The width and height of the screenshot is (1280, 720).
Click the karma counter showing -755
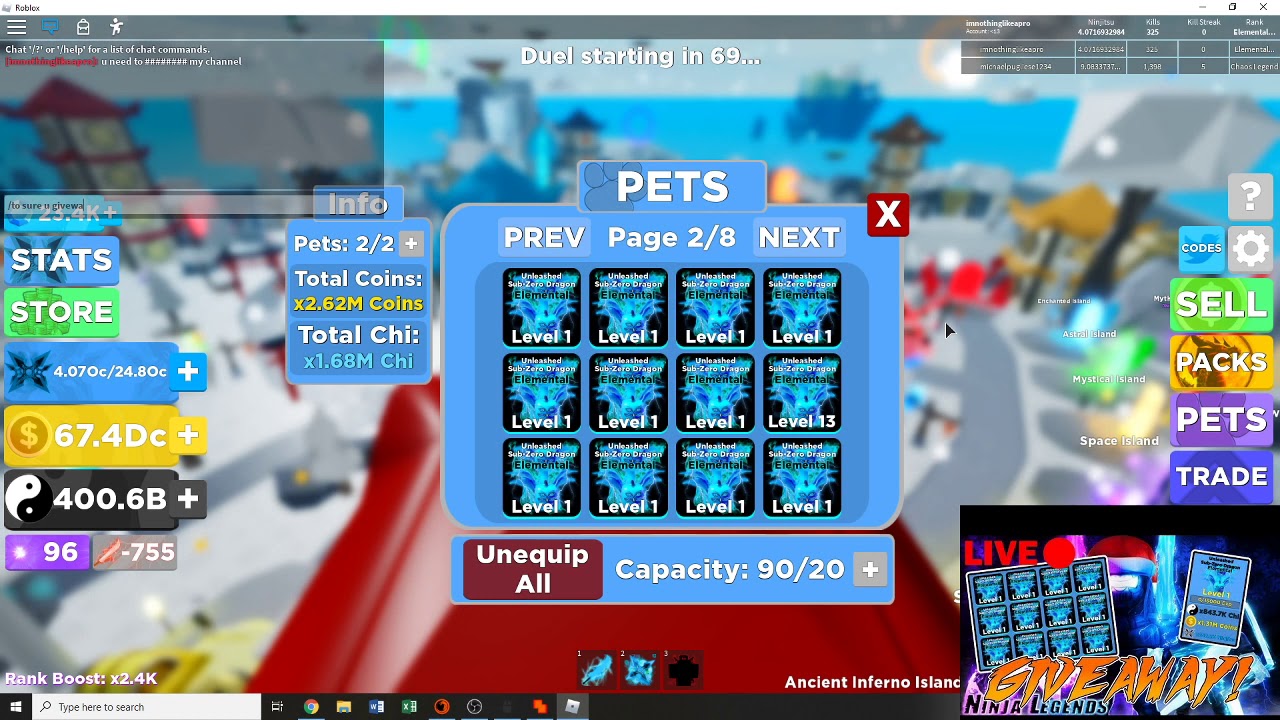[135, 552]
